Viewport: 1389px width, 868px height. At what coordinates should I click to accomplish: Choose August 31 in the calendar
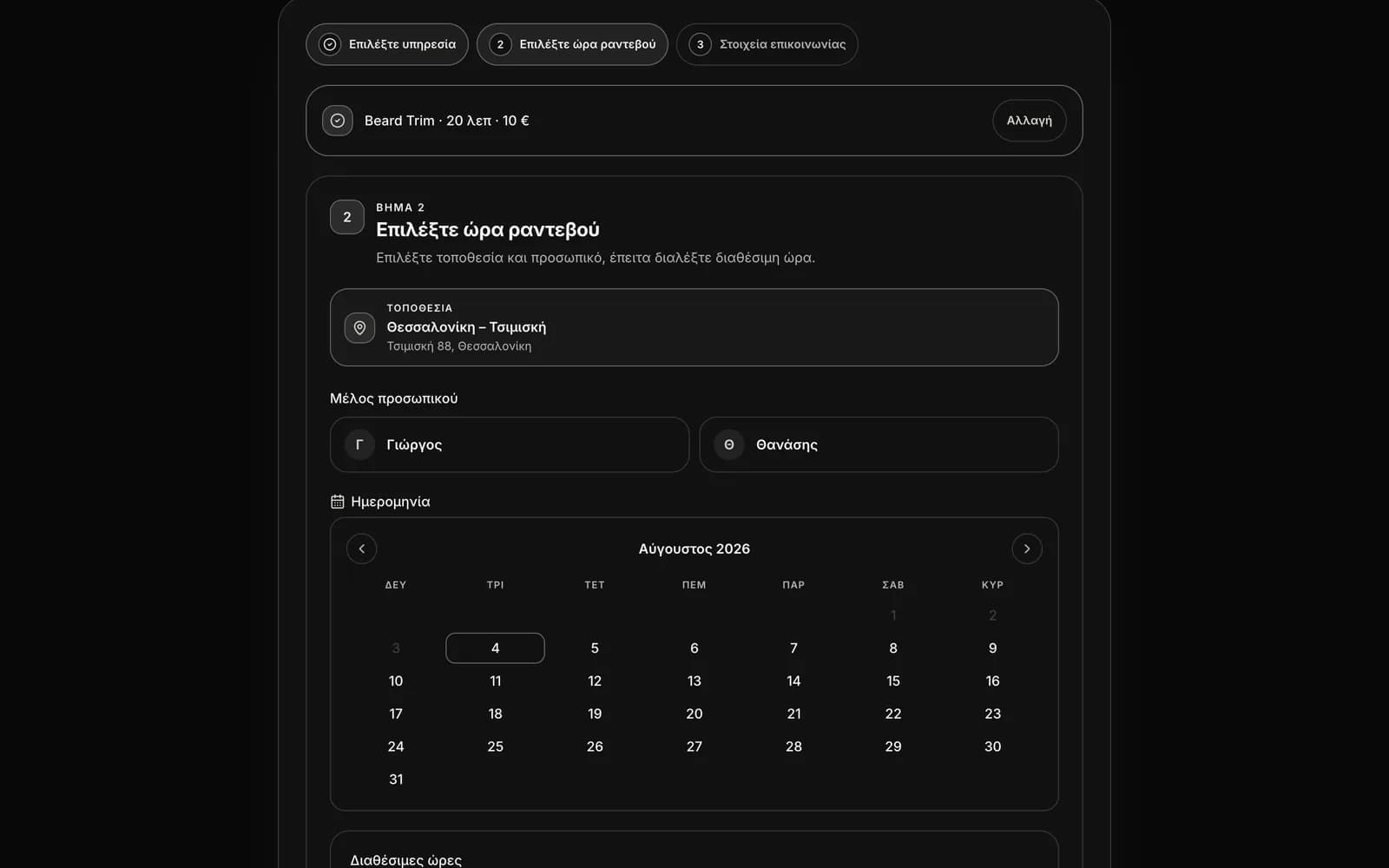pos(396,779)
